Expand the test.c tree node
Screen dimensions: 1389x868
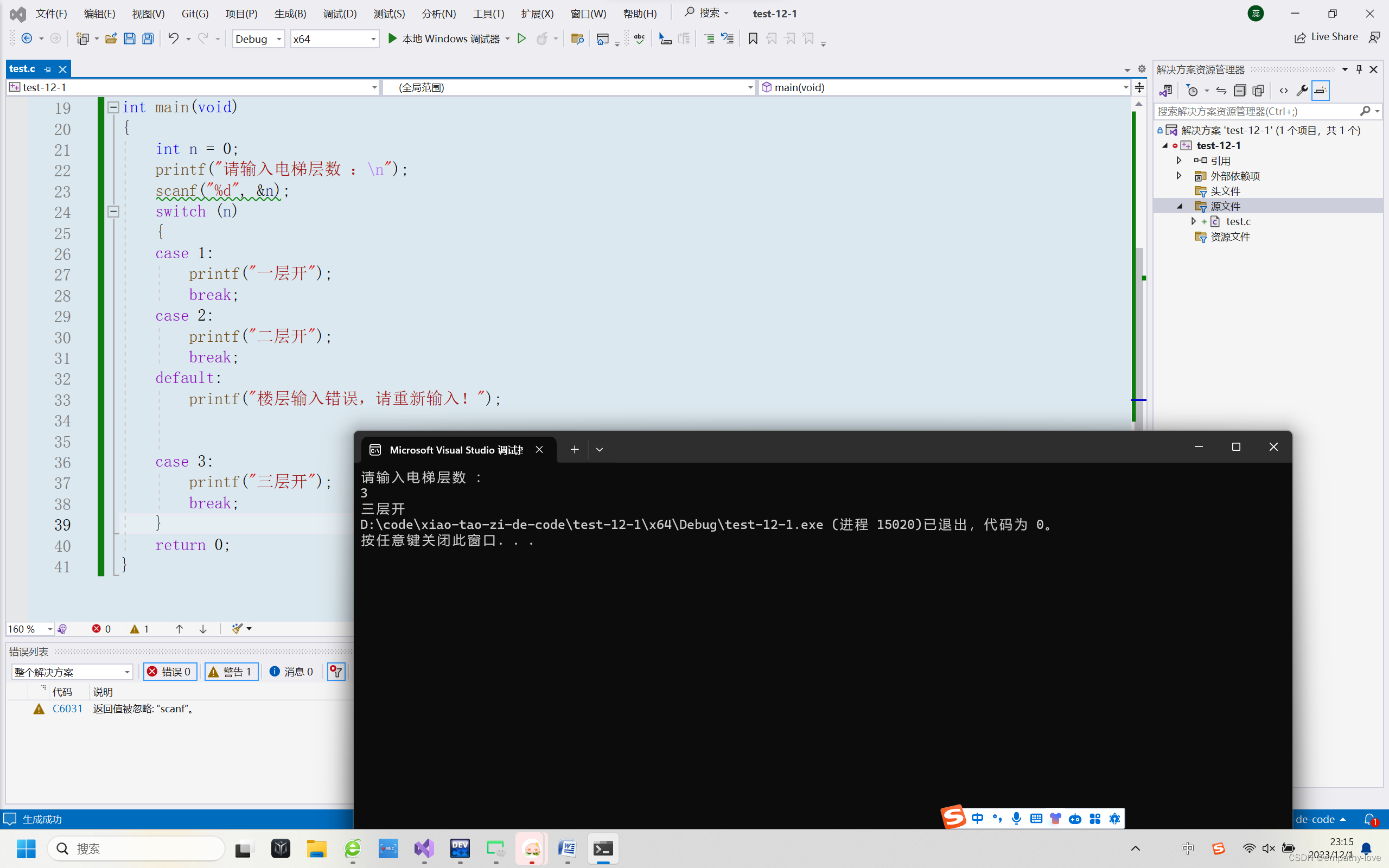point(1193,221)
